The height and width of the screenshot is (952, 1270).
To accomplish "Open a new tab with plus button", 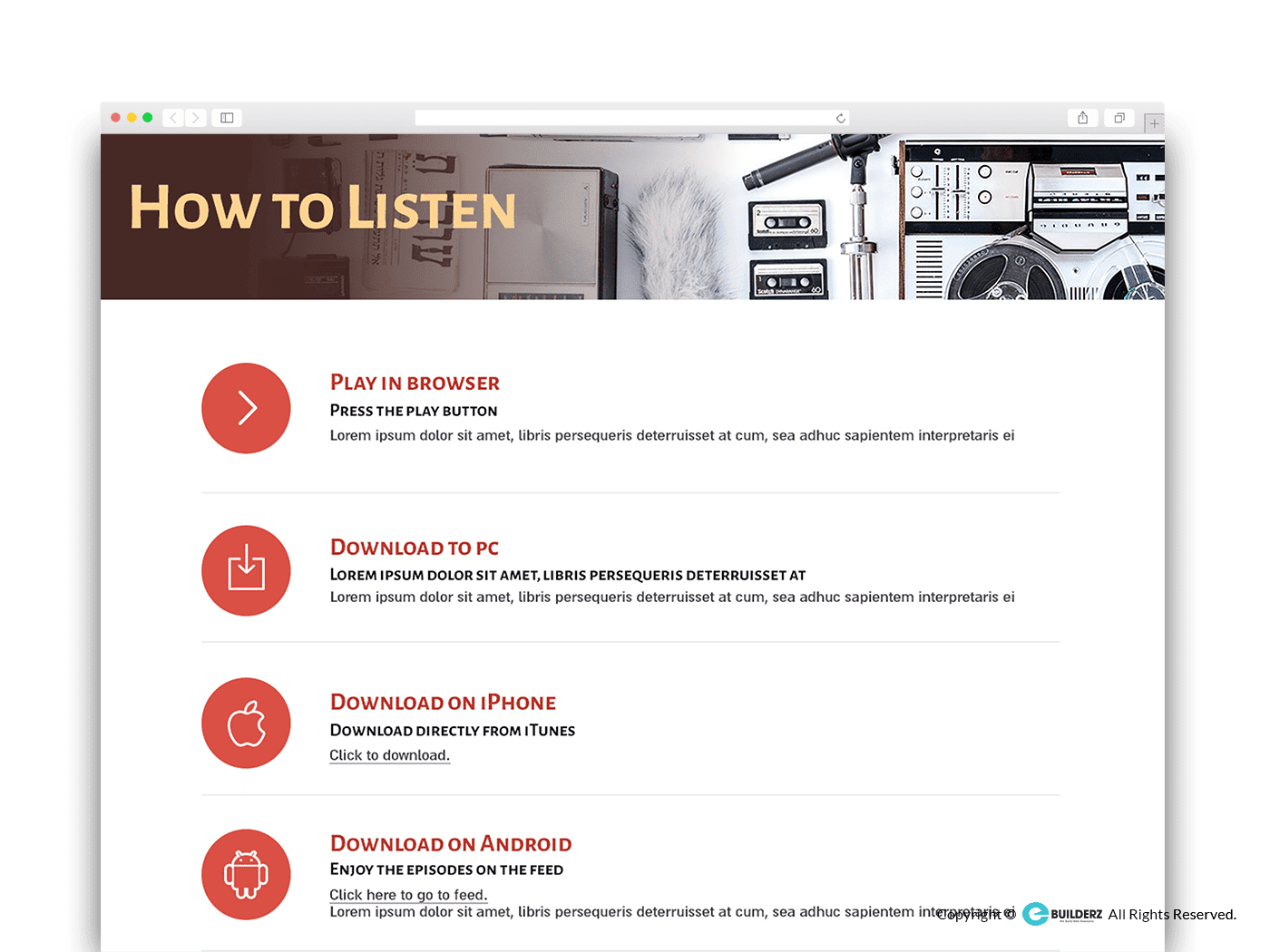I will click(1154, 123).
